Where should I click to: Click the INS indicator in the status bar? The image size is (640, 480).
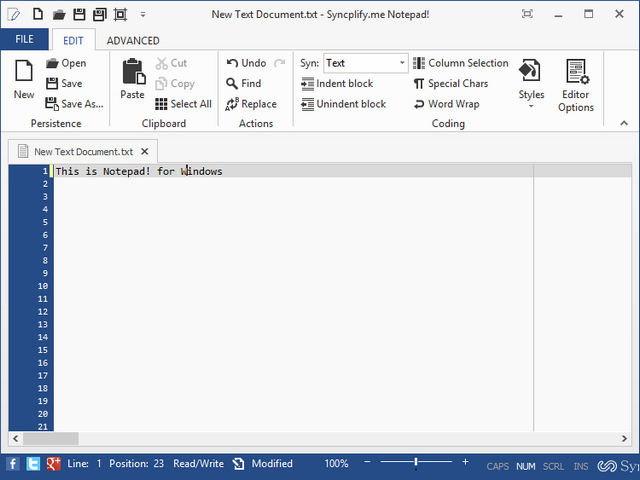tap(581, 467)
